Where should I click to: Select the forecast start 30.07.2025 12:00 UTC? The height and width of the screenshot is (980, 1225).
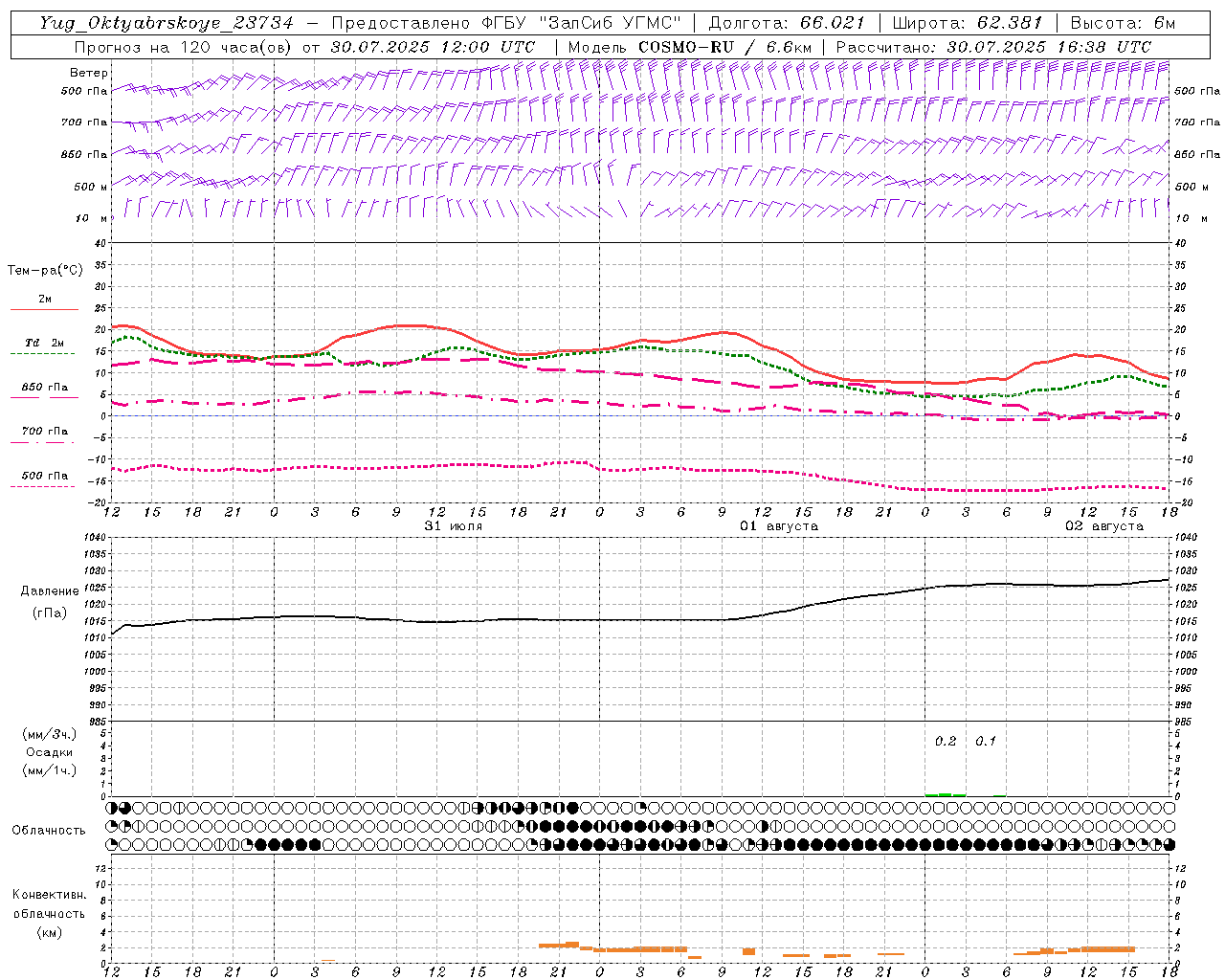[x=433, y=47]
